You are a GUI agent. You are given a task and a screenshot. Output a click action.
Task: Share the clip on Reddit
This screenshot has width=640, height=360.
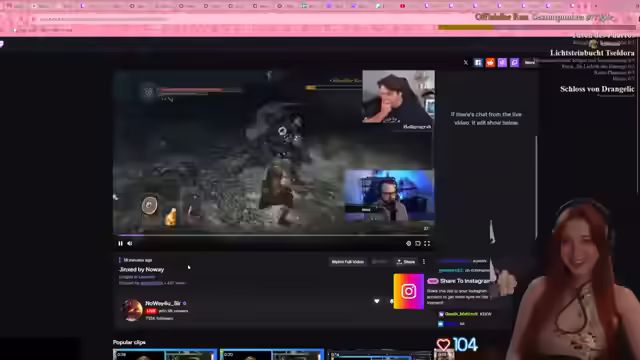[490, 62]
